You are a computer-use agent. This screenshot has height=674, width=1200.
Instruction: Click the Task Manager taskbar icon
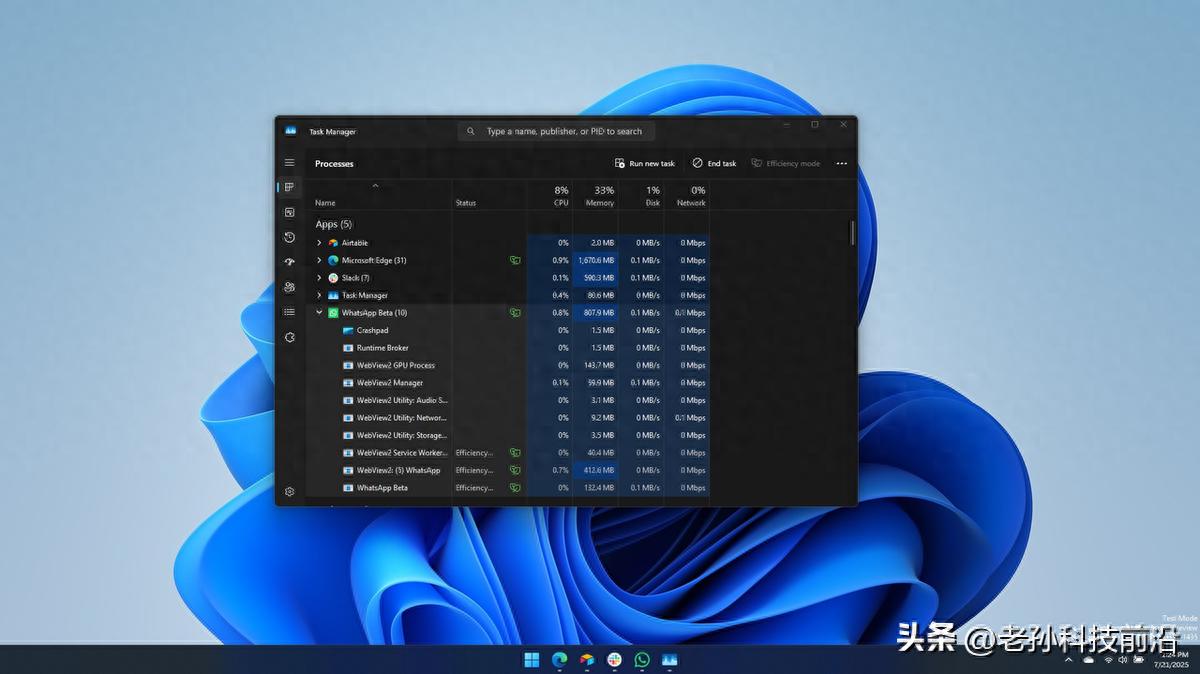pos(670,660)
